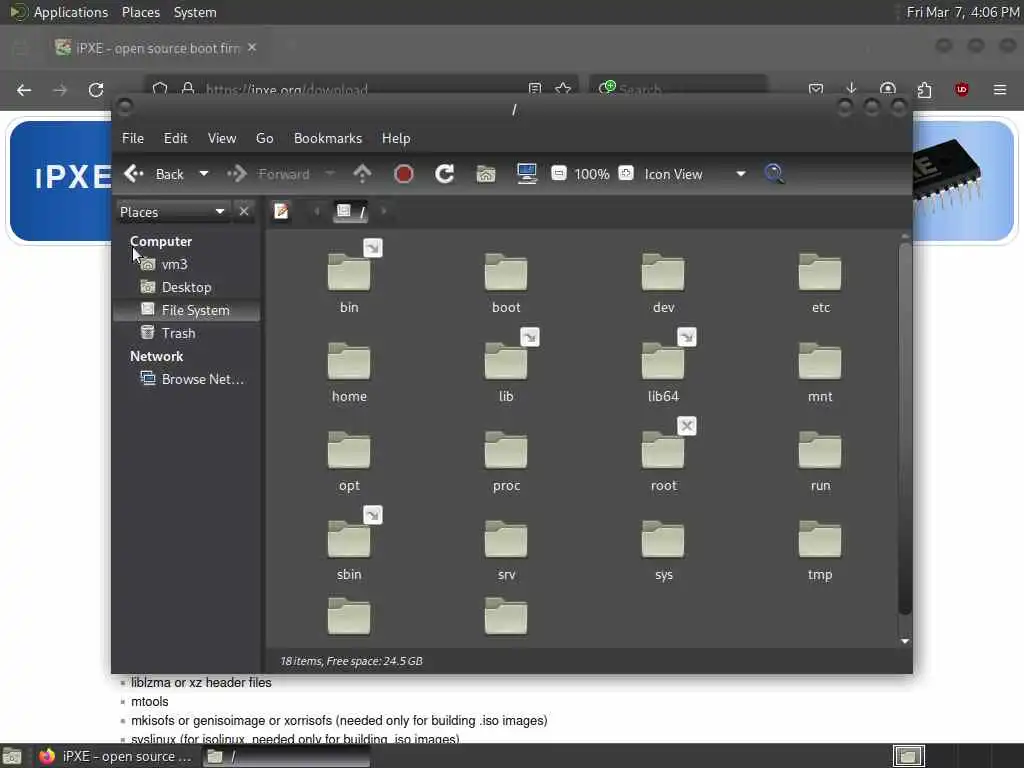The height and width of the screenshot is (768, 1024).
Task: Open the Icon View mode dropdown
Action: [695, 174]
